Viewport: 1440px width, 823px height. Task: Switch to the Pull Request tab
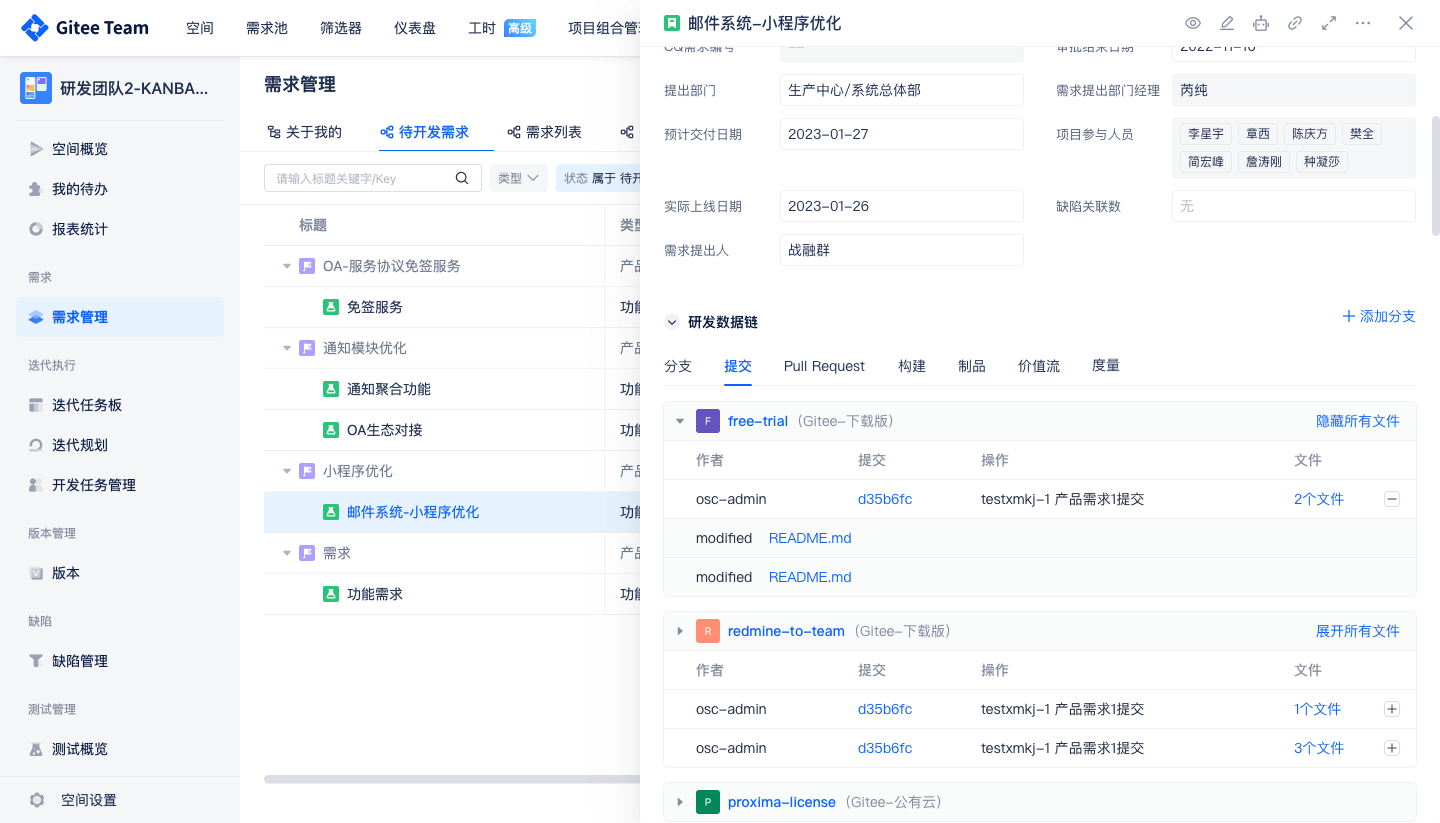(824, 366)
